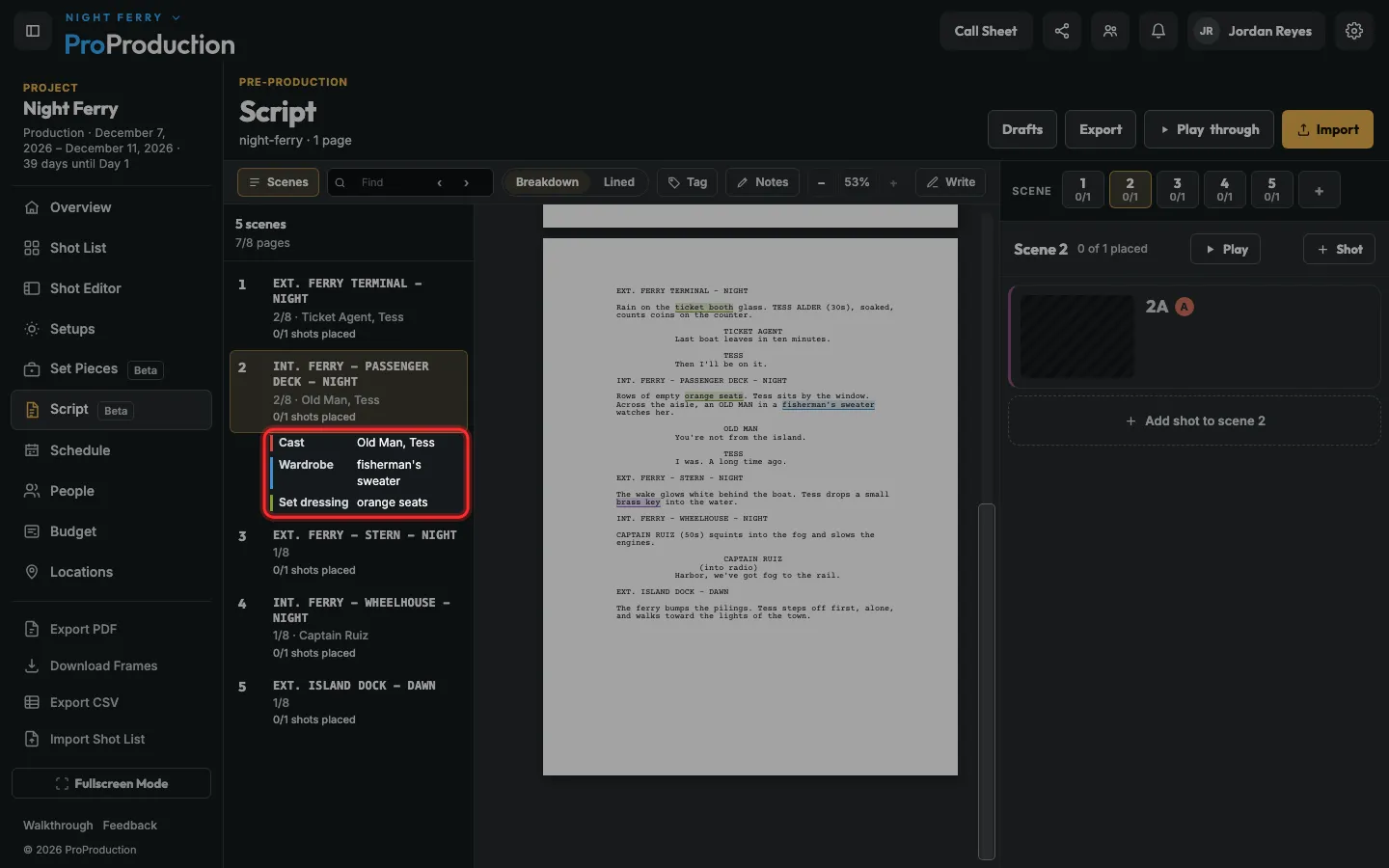The width and height of the screenshot is (1389, 868).
Task: Select scene 4 tab
Action: 1224,190
